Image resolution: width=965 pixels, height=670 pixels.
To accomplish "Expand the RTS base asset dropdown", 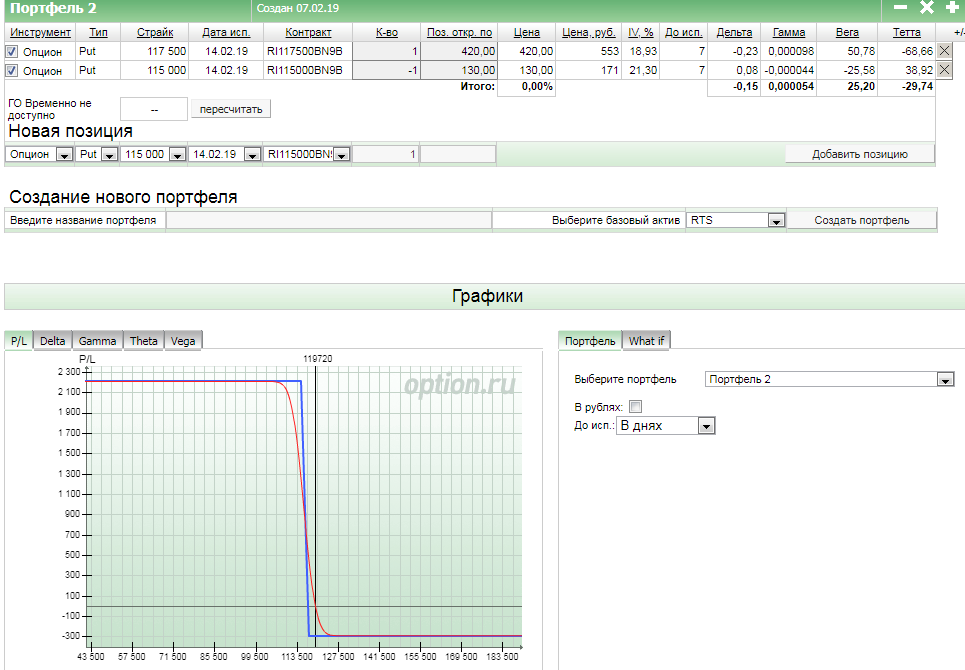I will point(775,221).
